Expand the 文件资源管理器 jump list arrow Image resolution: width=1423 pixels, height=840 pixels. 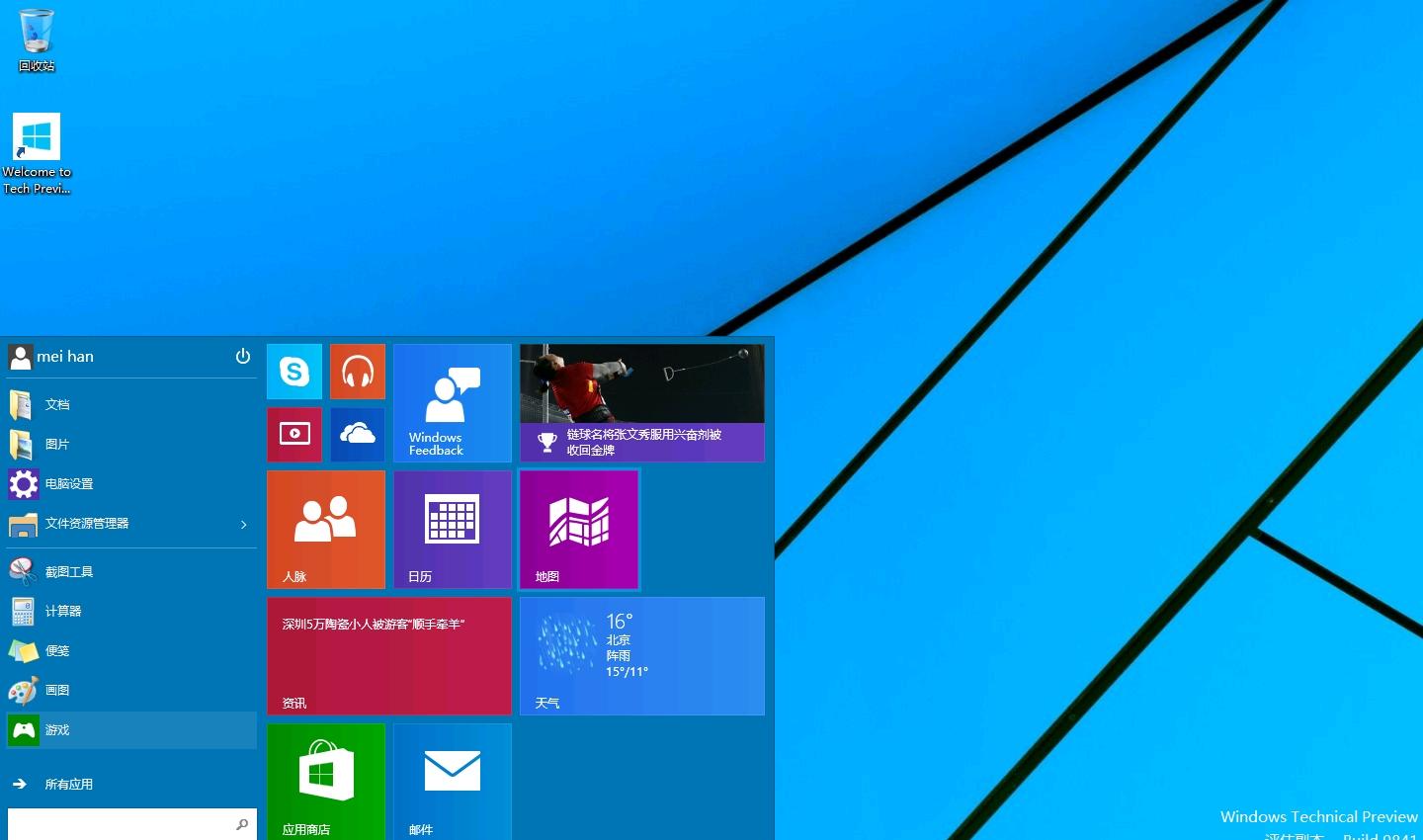coord(244,524)
